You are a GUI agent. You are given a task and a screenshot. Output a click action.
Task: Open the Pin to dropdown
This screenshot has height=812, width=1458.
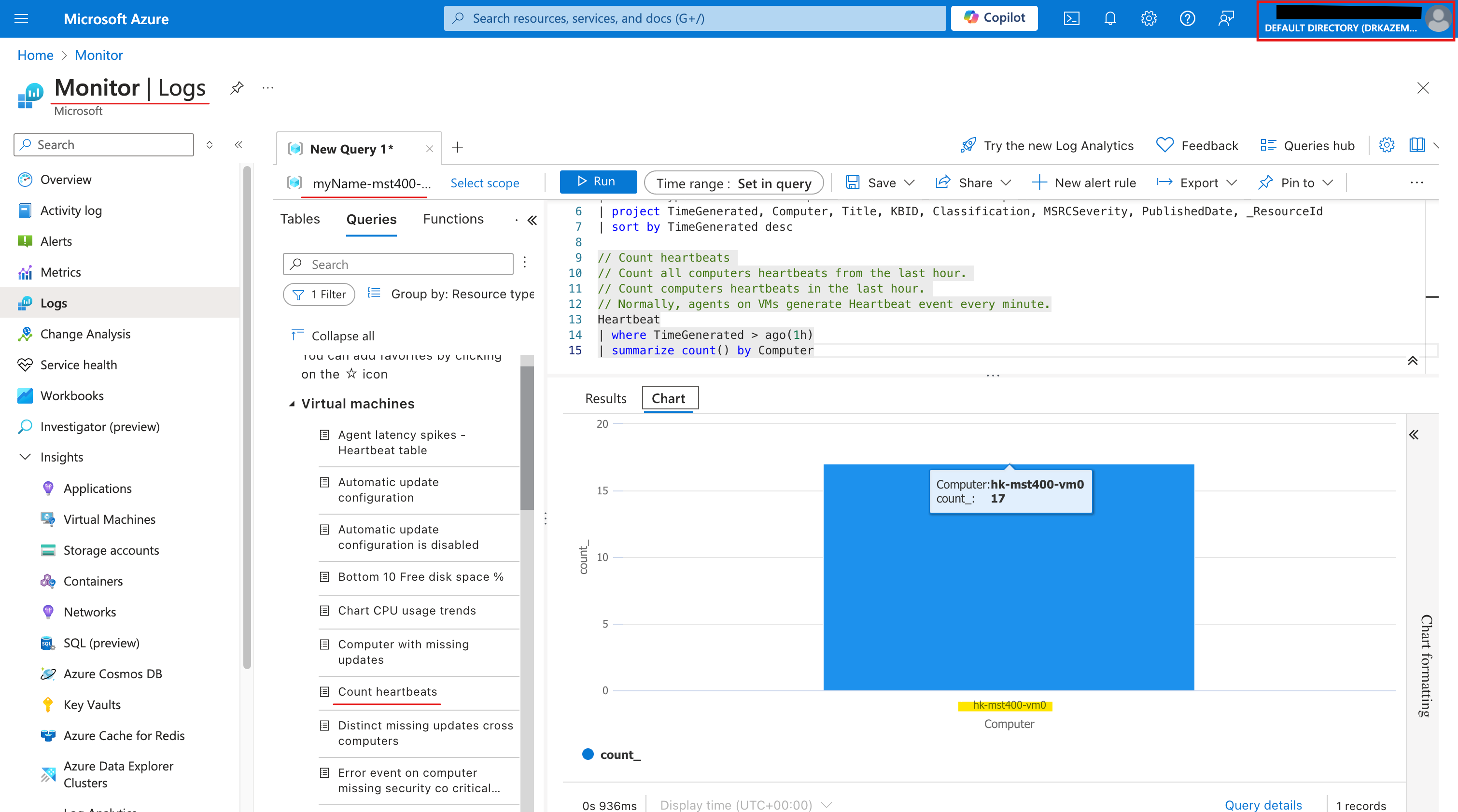(x=1296, y=182)
